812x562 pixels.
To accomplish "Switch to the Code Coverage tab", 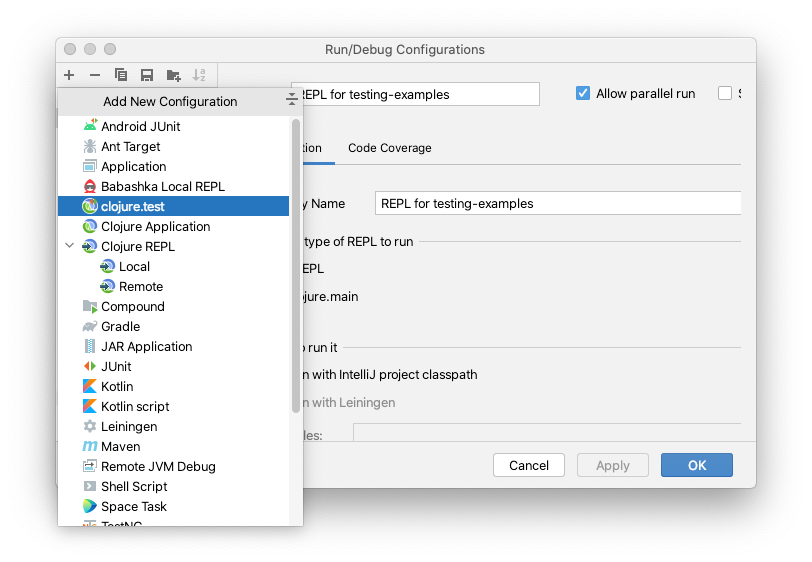I will [x=389, y=148].
